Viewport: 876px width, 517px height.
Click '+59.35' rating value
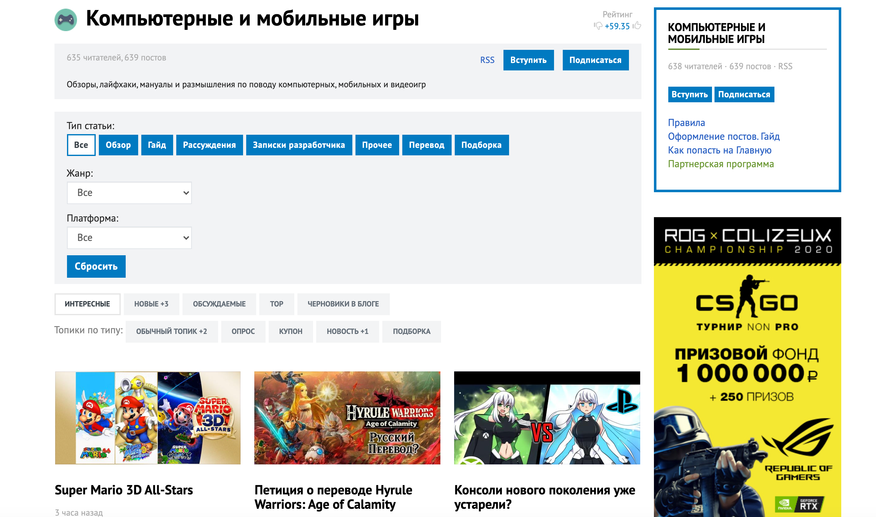(617, 26)
